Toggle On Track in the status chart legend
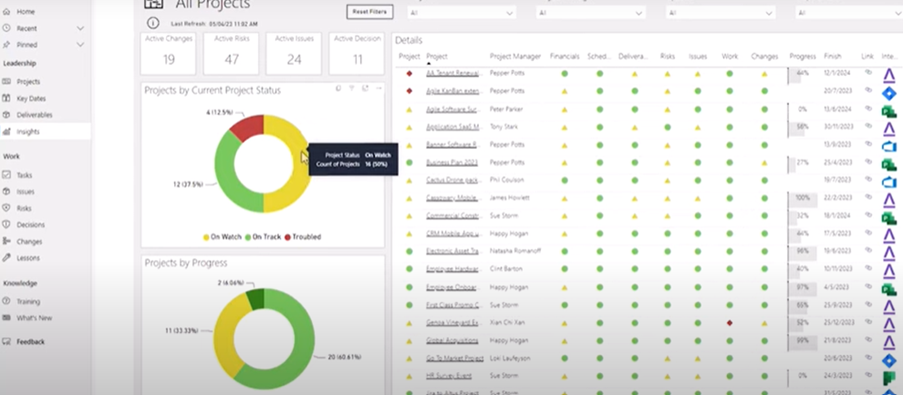 [x=264, y=237]
